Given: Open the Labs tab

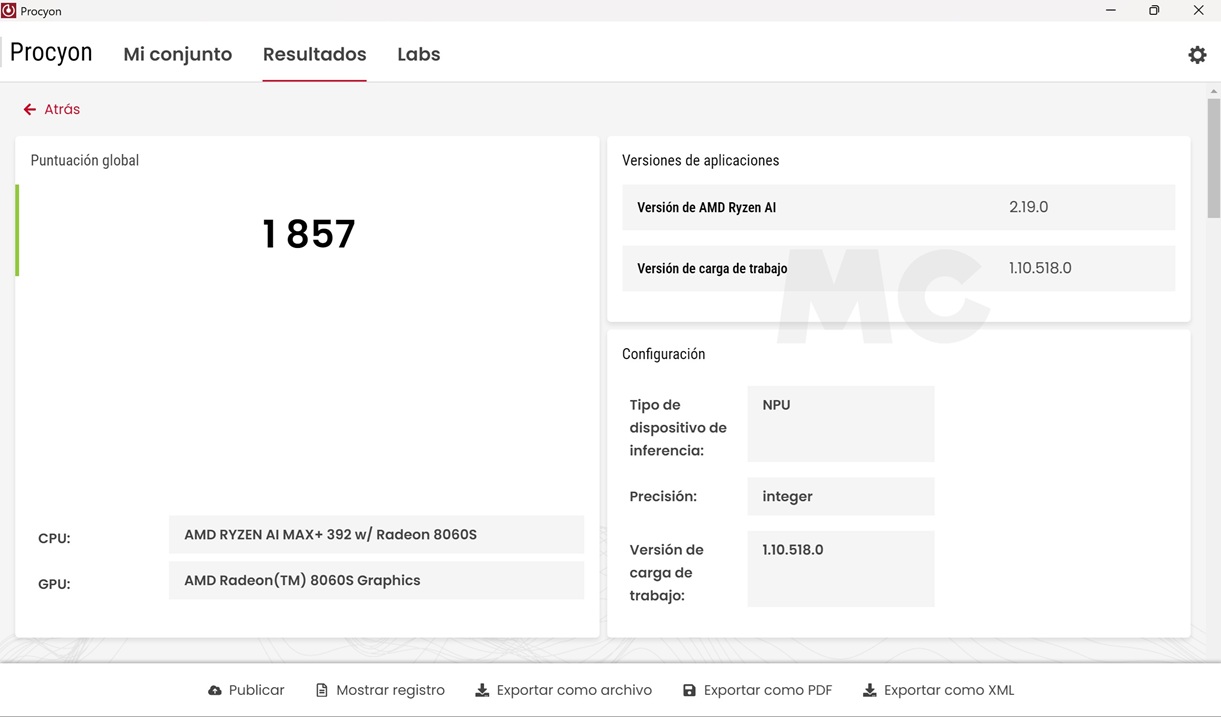Looking at the screenshot, I should click(x=418, y=54).
